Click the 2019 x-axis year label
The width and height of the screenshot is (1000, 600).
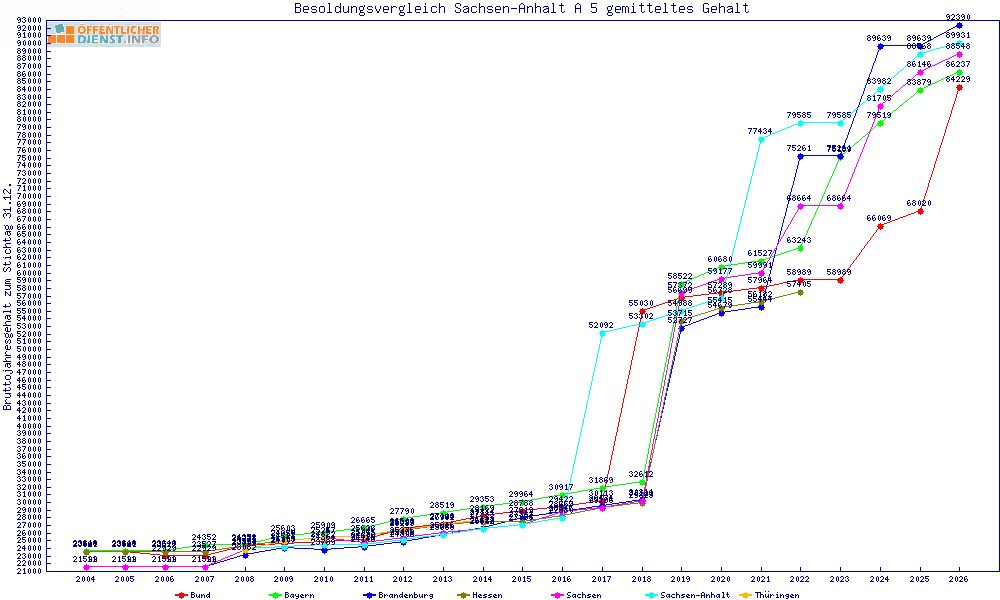pos(681,580)
